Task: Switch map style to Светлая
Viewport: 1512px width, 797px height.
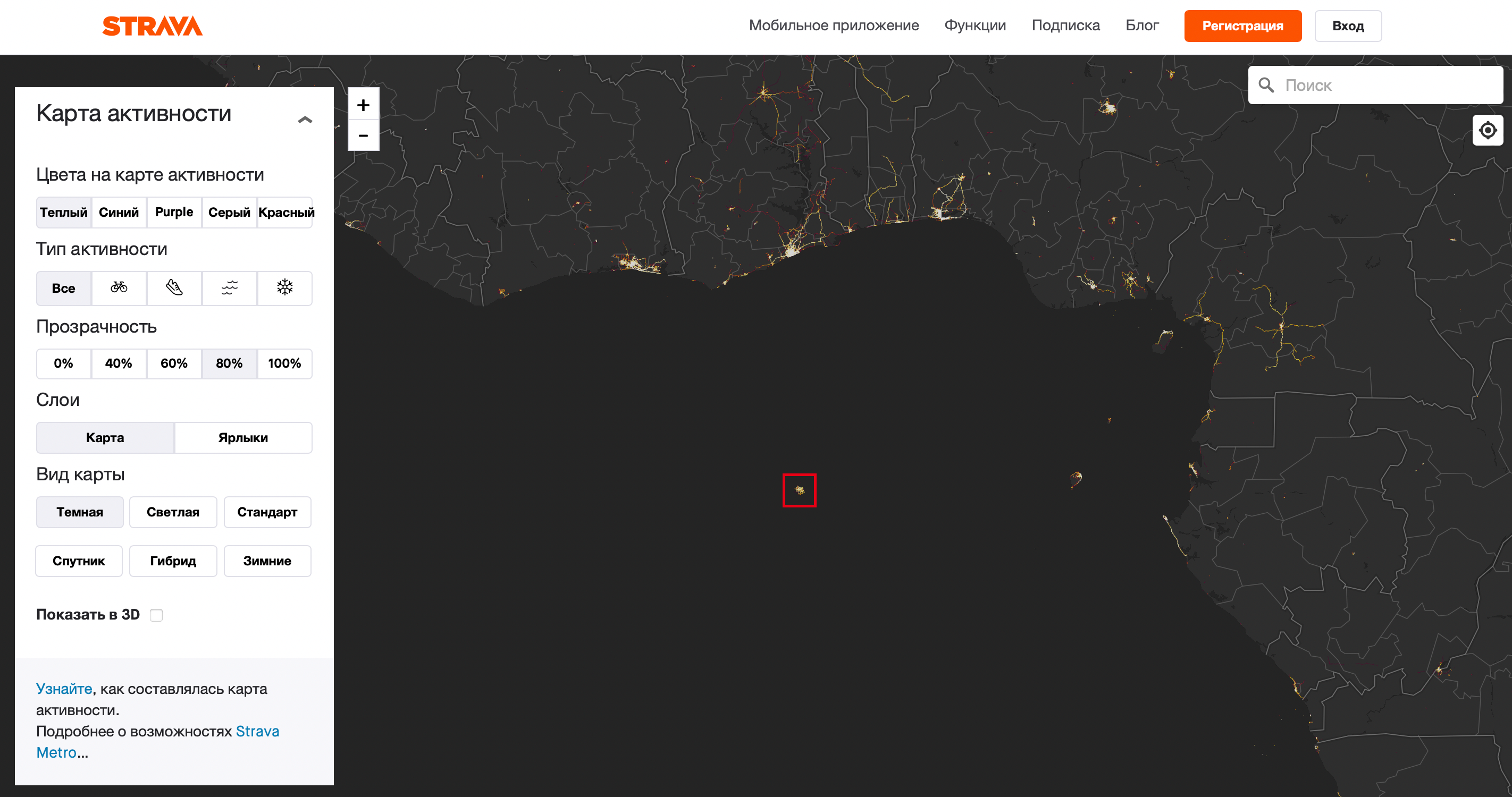Action: click(x=173, y=512)
